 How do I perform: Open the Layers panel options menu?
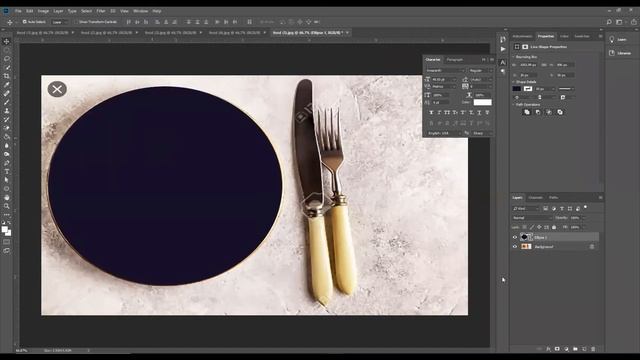[x=600, y=198]
